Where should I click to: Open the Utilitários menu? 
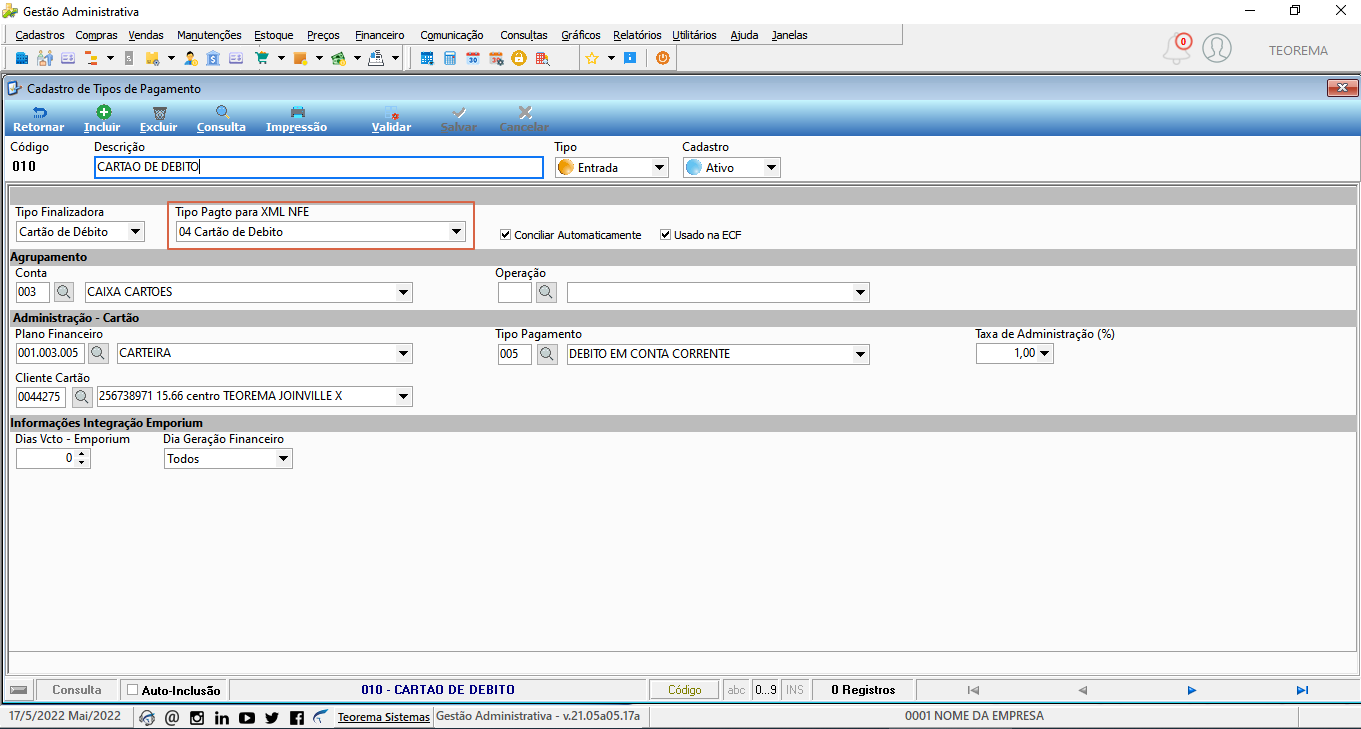(694, 35)
